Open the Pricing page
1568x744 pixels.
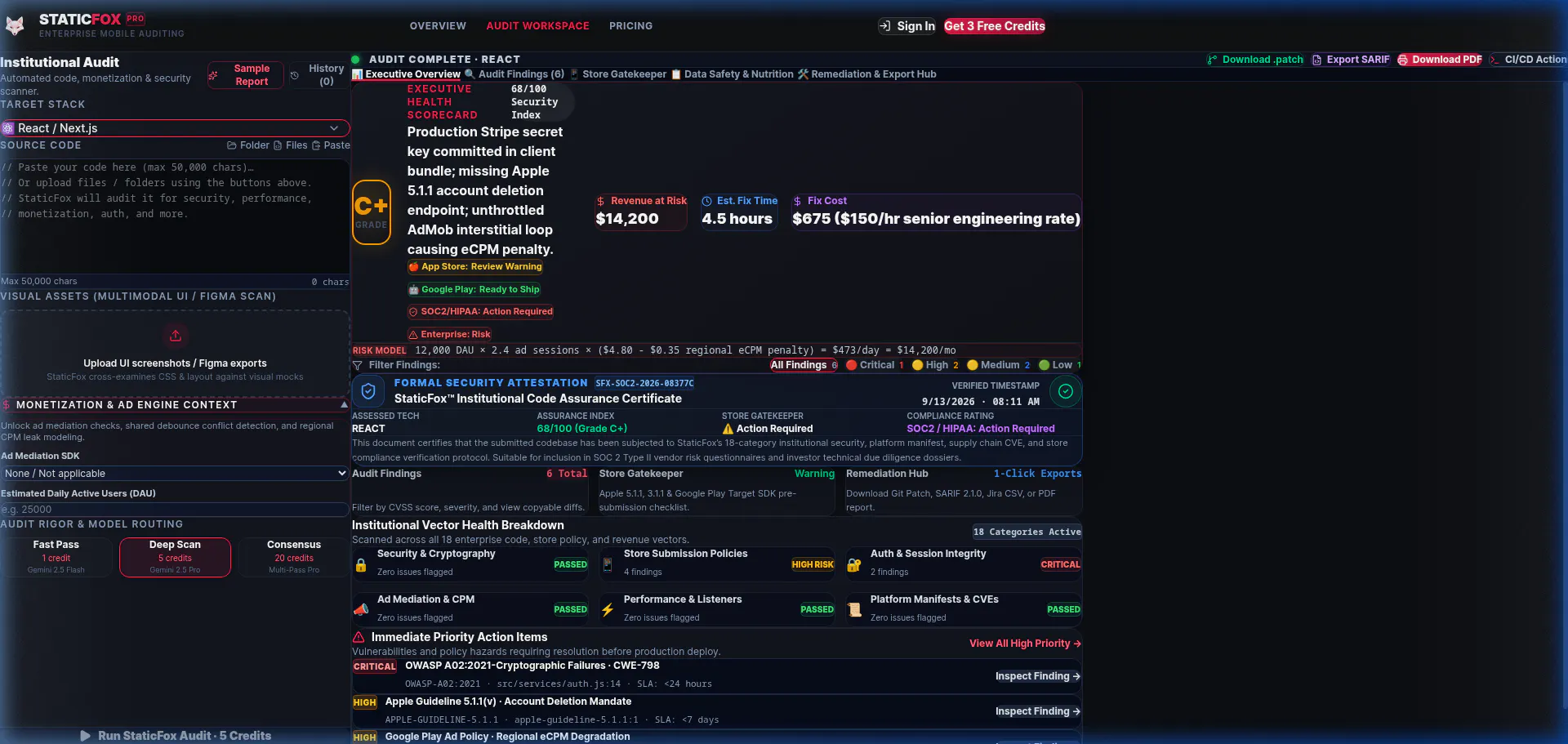[630, 26]
